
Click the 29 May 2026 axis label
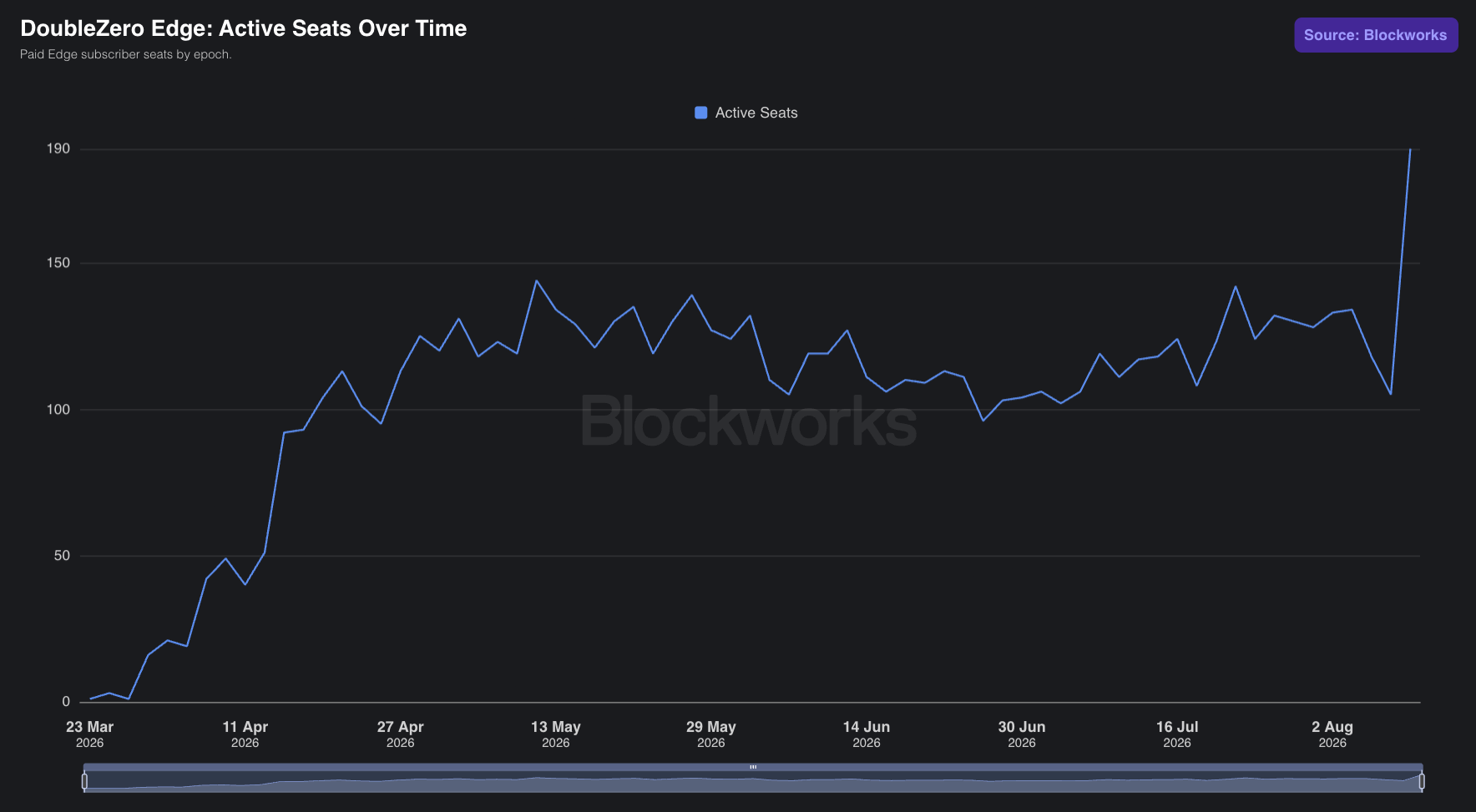(x=710, y=734)
